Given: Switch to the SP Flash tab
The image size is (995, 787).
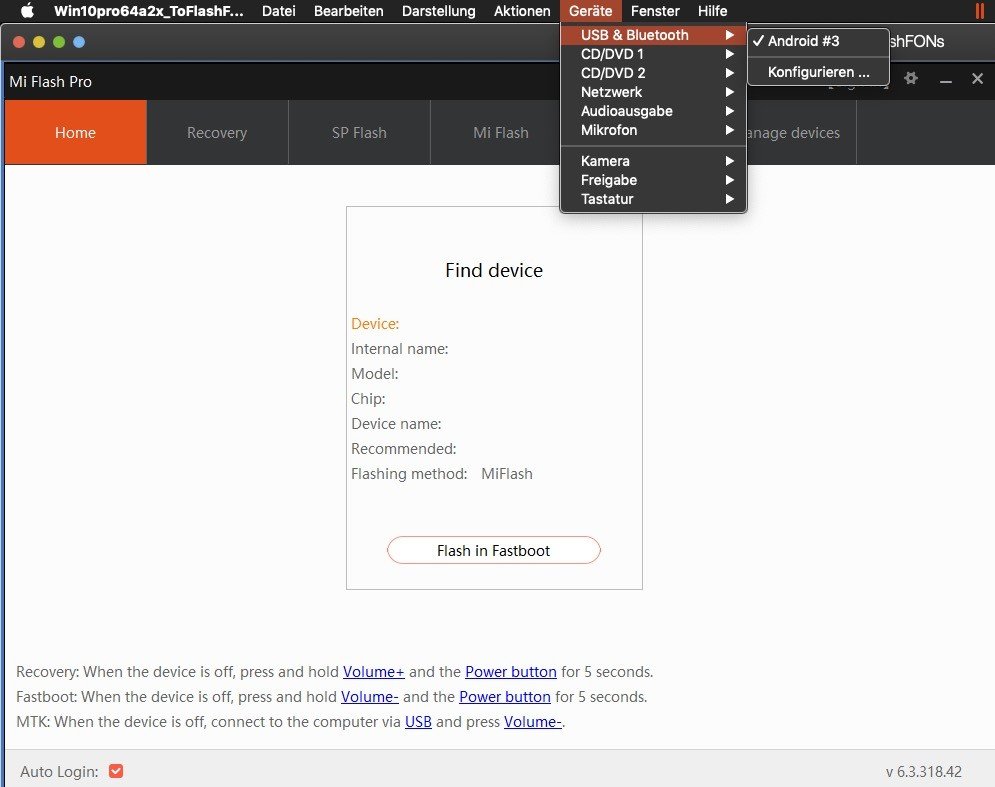Looking at the screenshot, I should point(359,132).
